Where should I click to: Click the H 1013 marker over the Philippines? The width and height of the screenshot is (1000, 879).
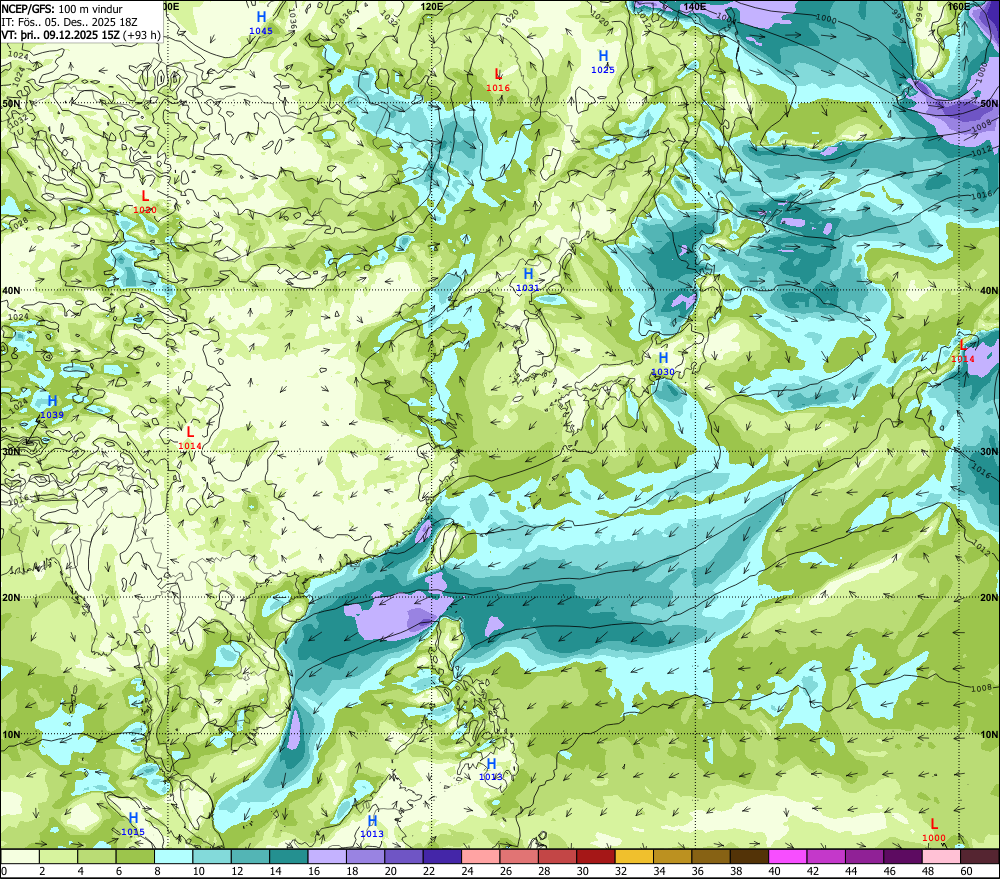(x=491, y=769)
